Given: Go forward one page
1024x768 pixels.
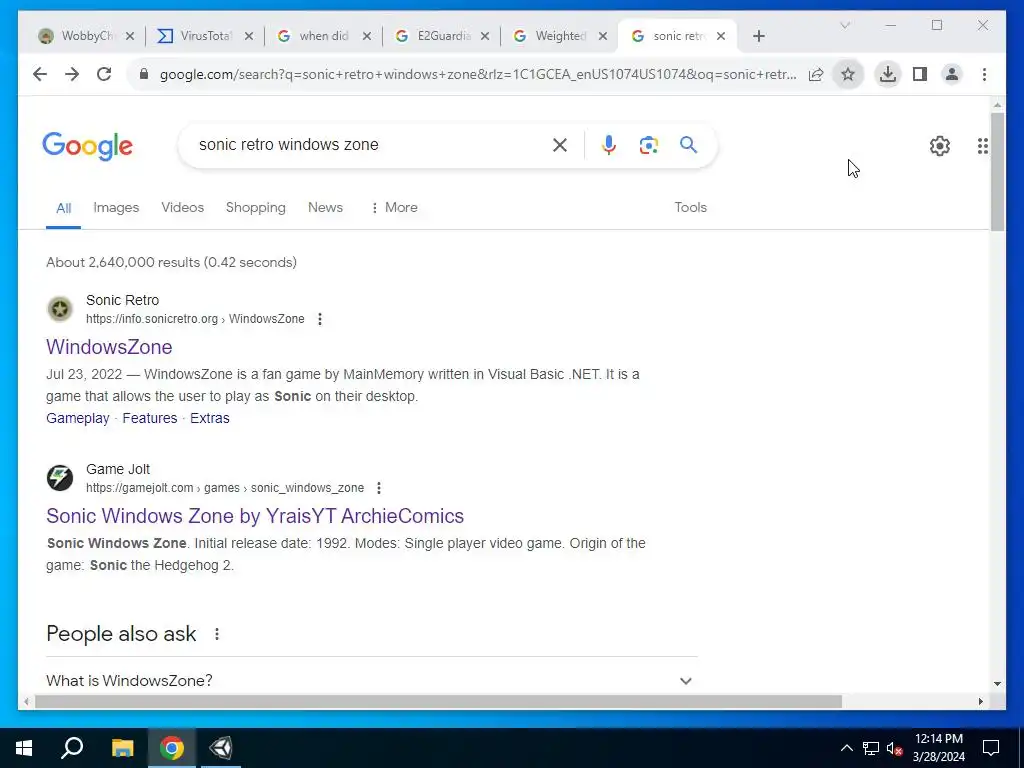Looking at the screenshot, I should 72,74.
